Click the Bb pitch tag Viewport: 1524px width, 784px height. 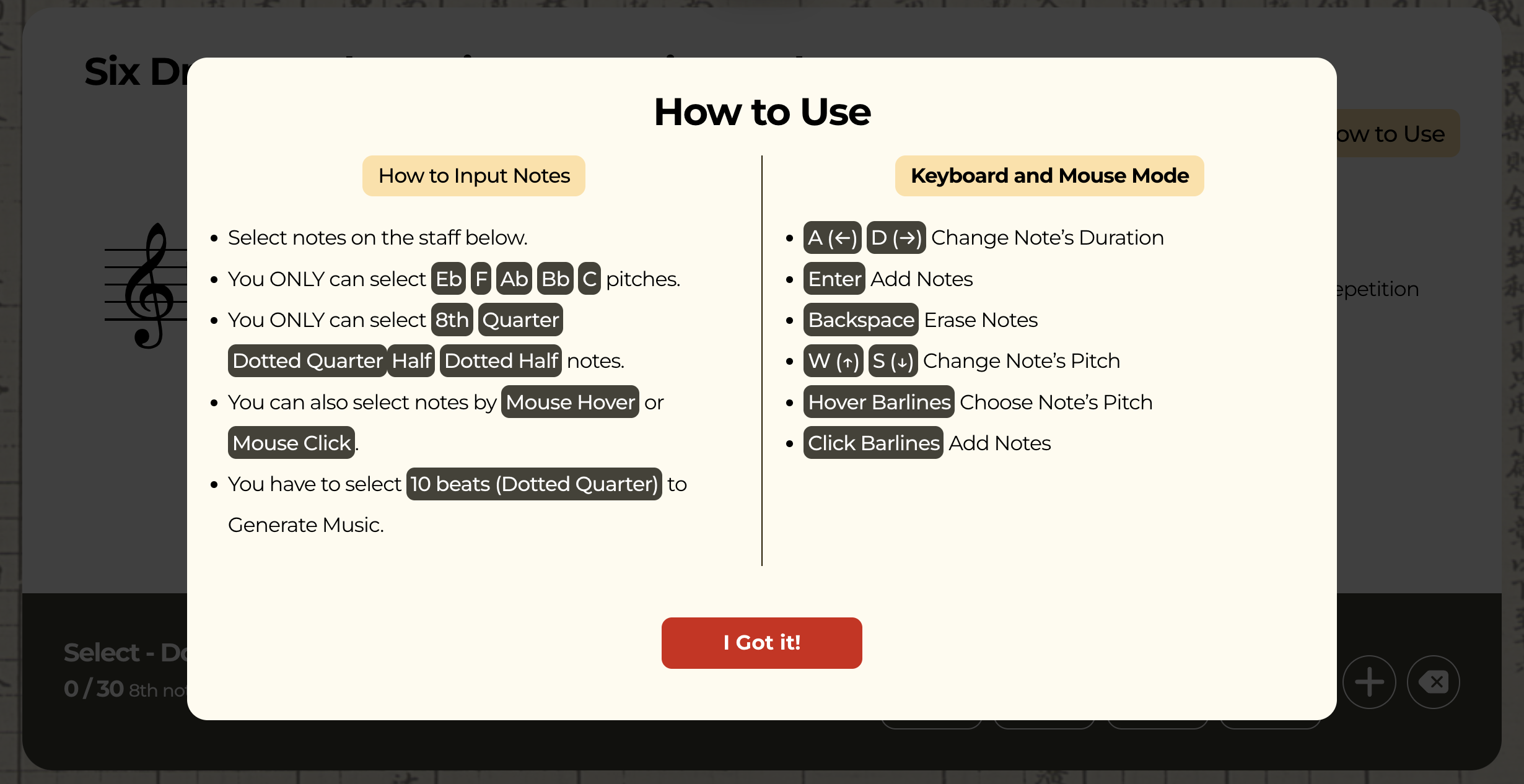555,279
